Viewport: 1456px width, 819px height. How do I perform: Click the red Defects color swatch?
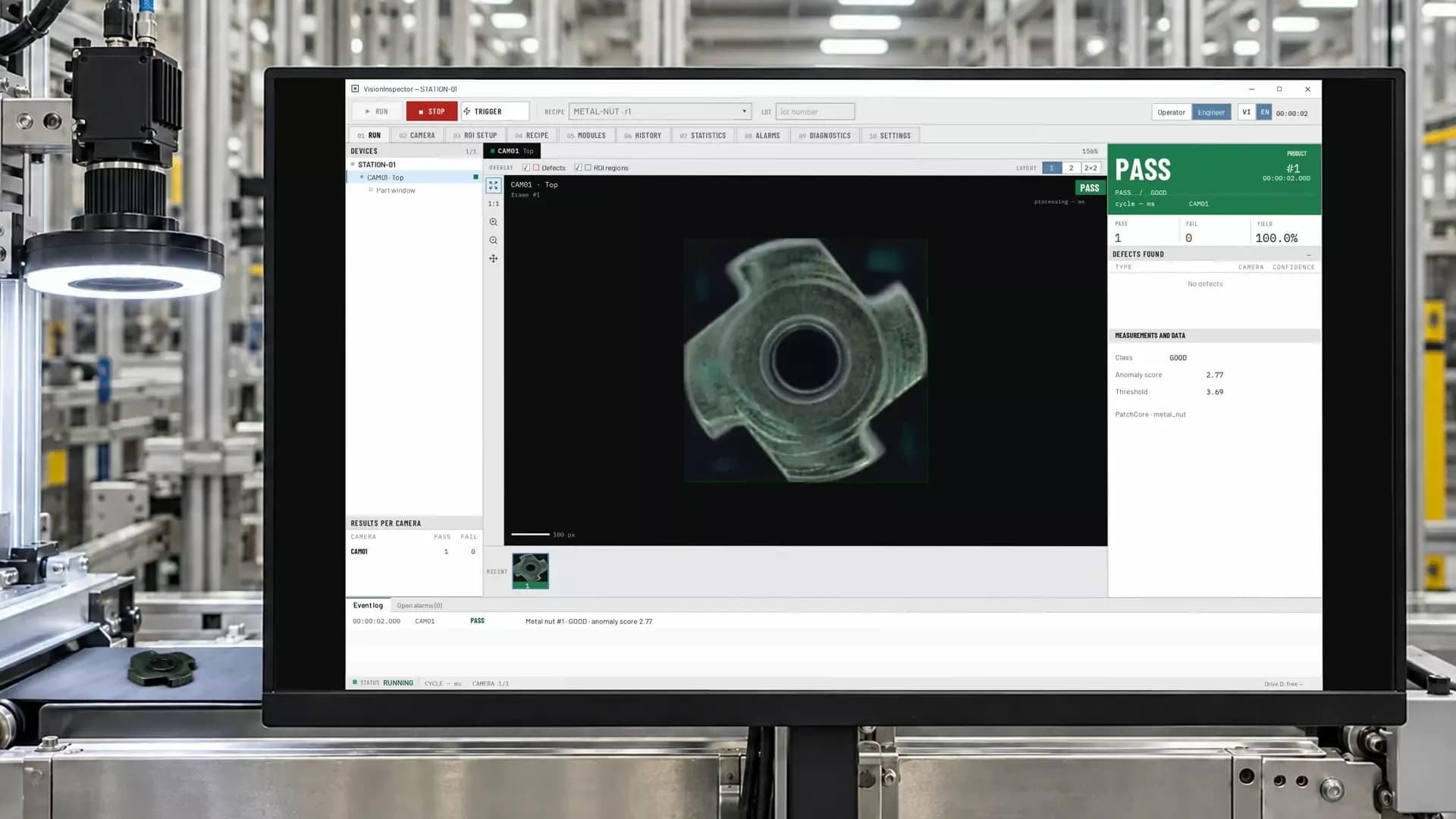(x=536, y=168)
